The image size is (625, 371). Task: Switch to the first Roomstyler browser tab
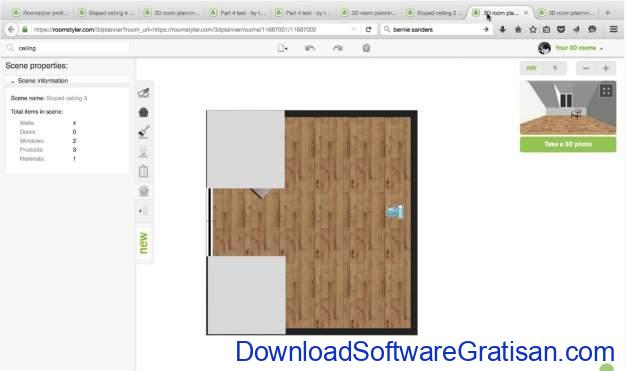coord(40,13)
